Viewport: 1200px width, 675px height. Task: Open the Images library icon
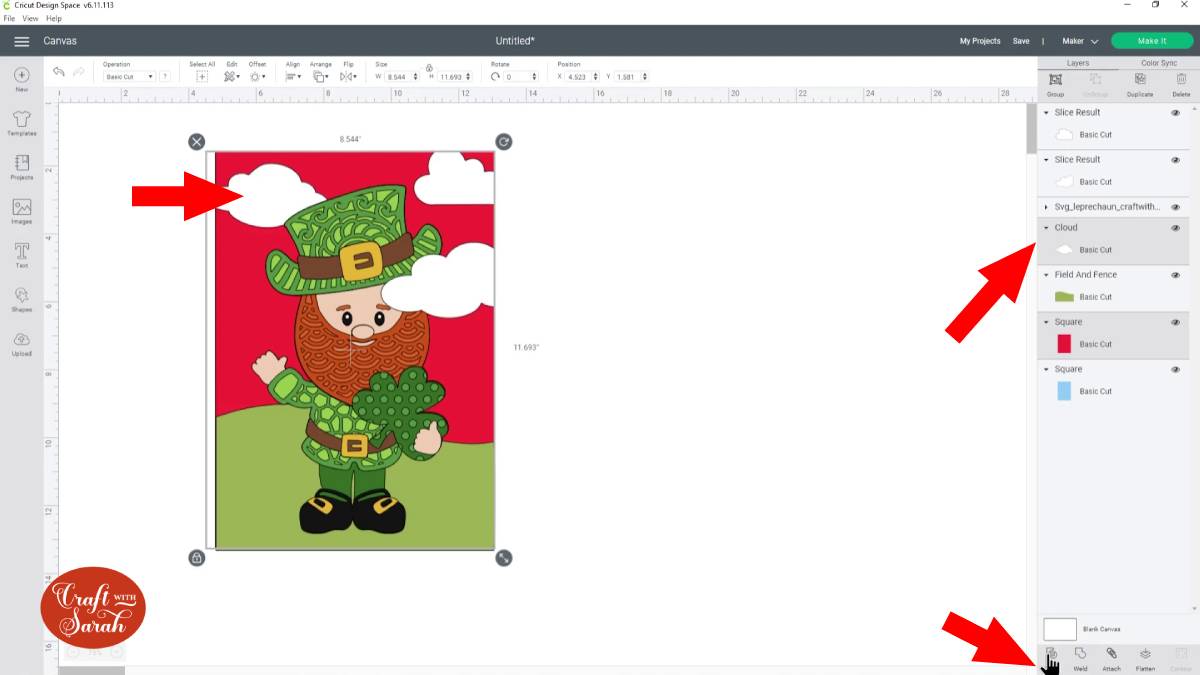(x=21, y=210)
